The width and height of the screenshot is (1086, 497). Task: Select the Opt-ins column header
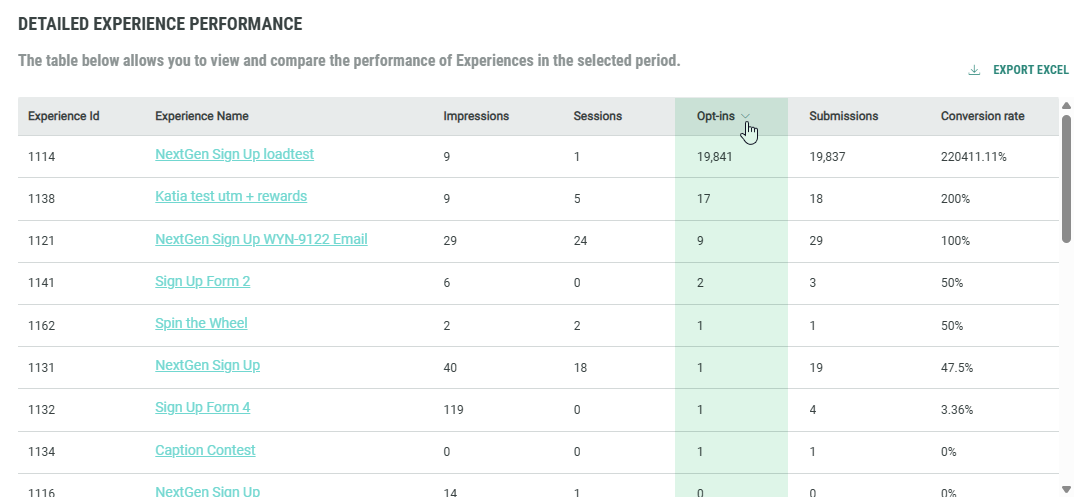point(715,116)
